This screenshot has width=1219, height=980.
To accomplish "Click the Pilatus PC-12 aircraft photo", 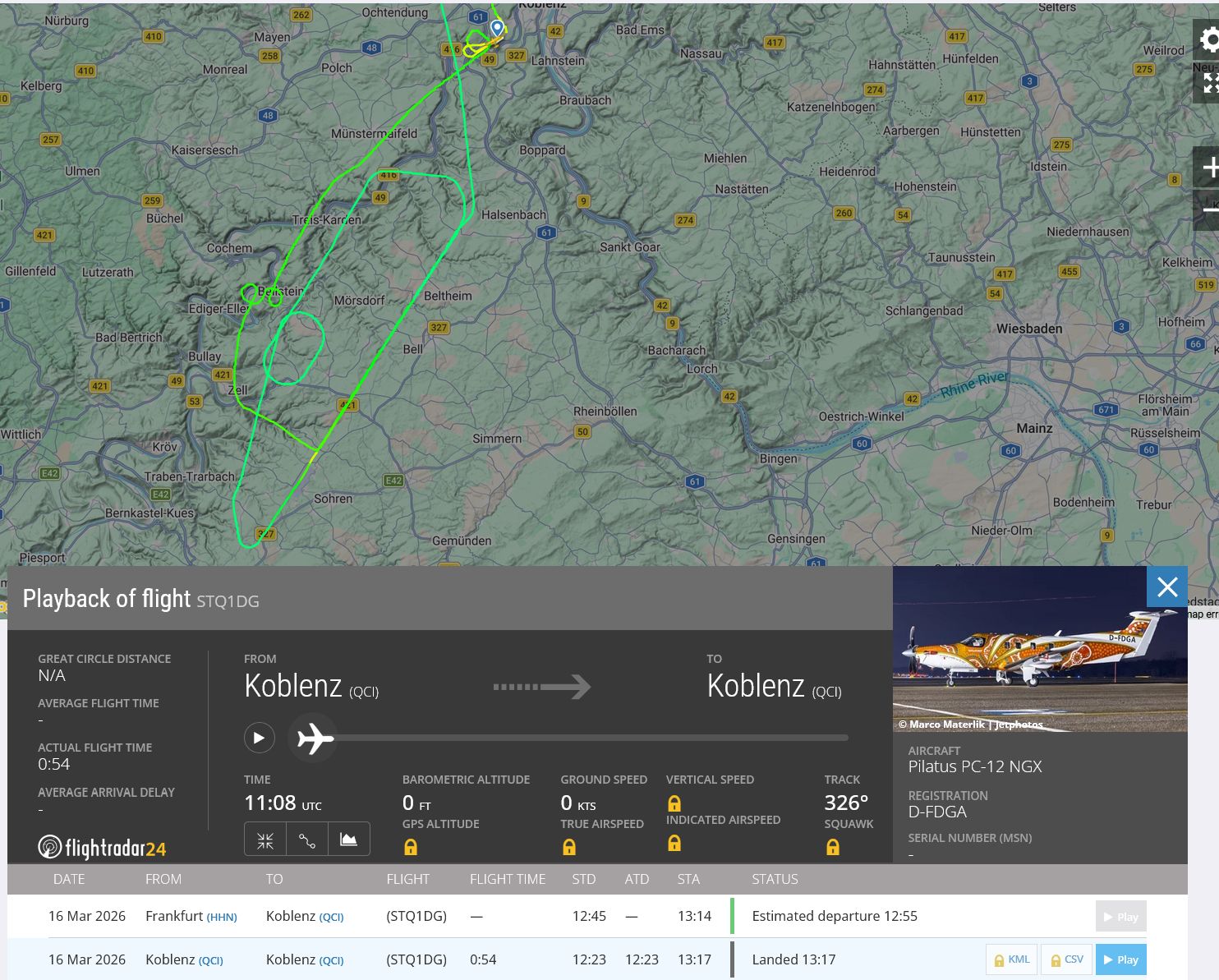I will [1039, 649].
